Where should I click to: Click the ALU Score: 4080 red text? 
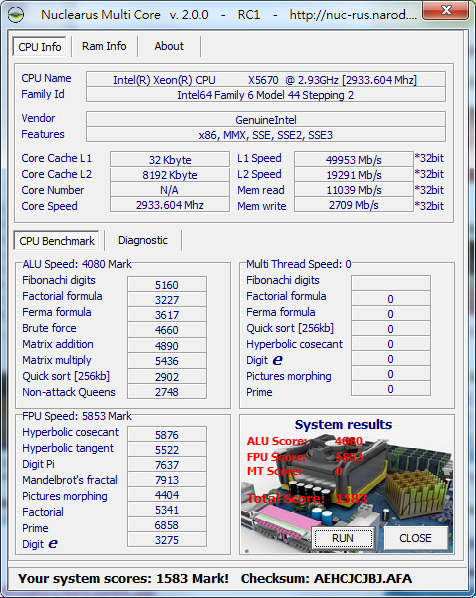pos(304,441)
